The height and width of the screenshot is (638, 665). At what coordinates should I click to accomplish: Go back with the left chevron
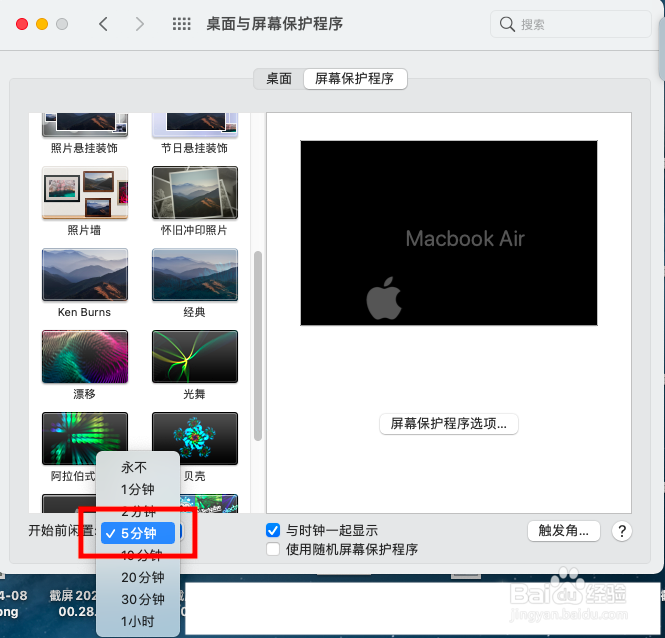coord(103,24)
